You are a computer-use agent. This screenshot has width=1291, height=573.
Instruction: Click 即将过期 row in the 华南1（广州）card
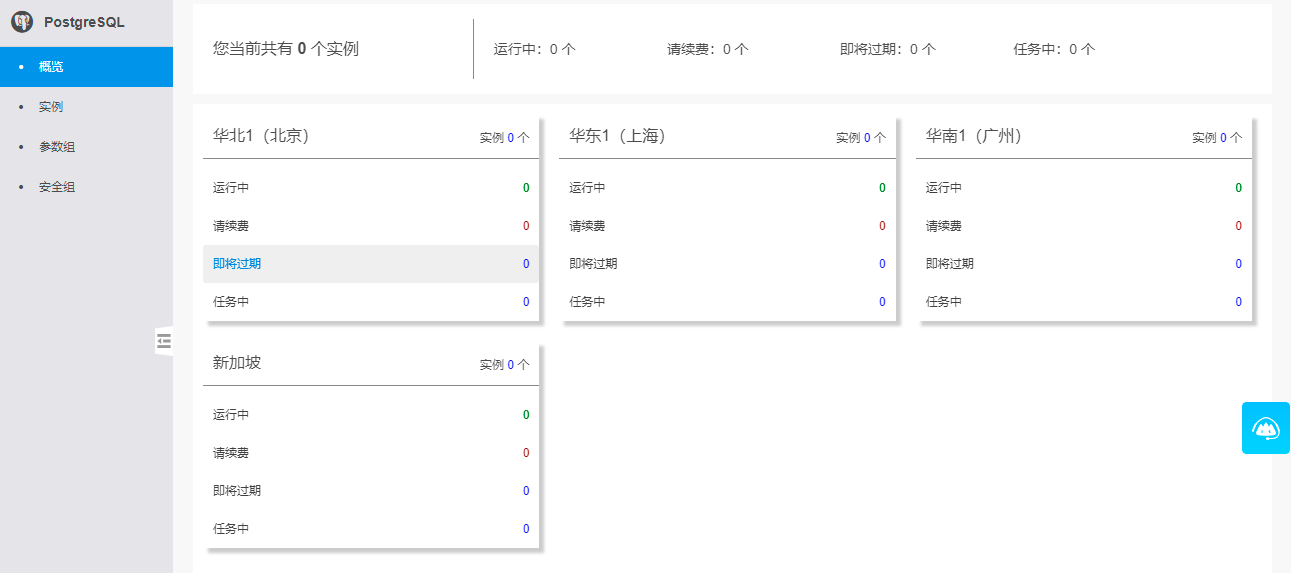pos(1084,264)
